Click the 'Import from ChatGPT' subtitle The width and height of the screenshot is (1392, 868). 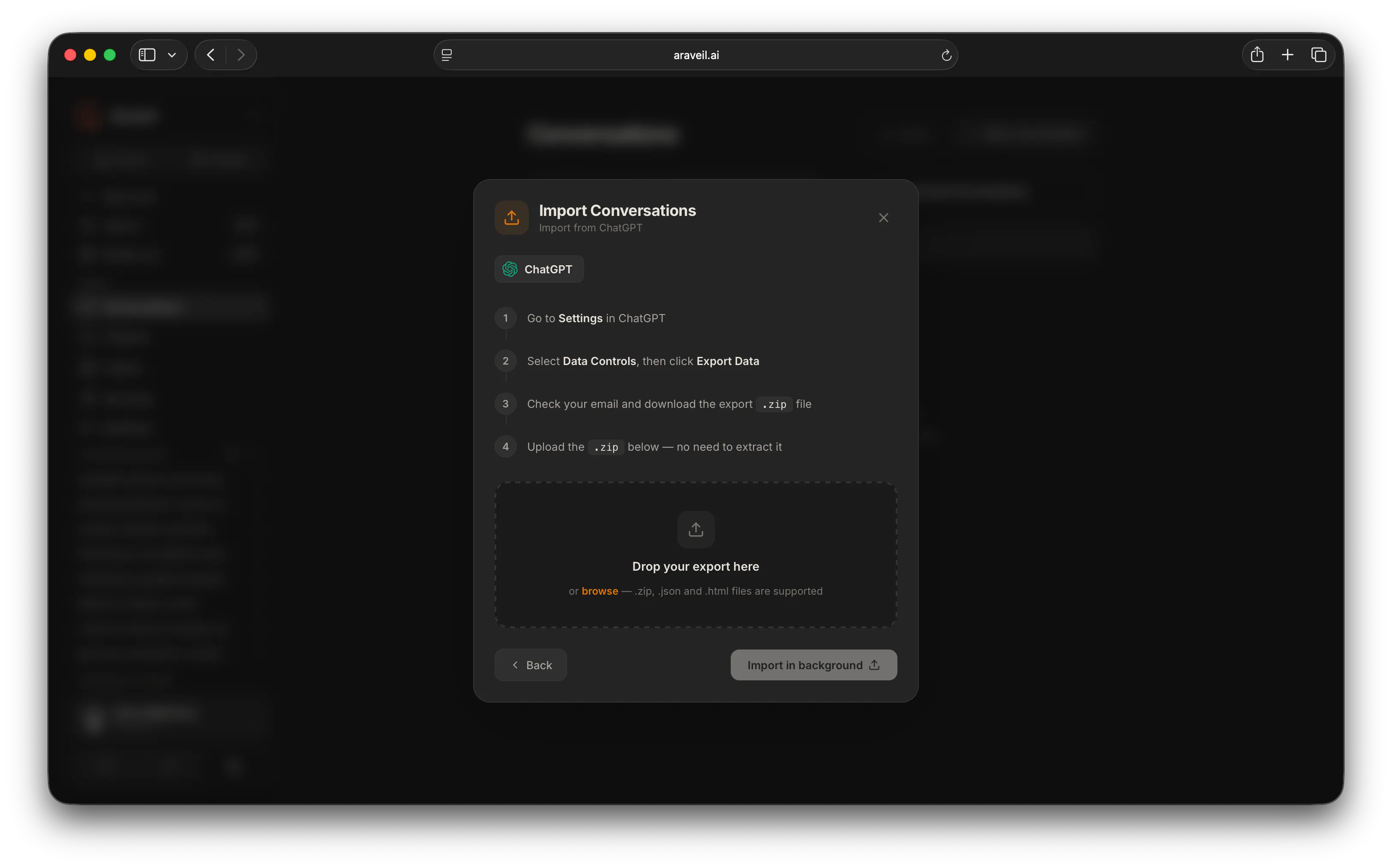(x=590, y=228)
